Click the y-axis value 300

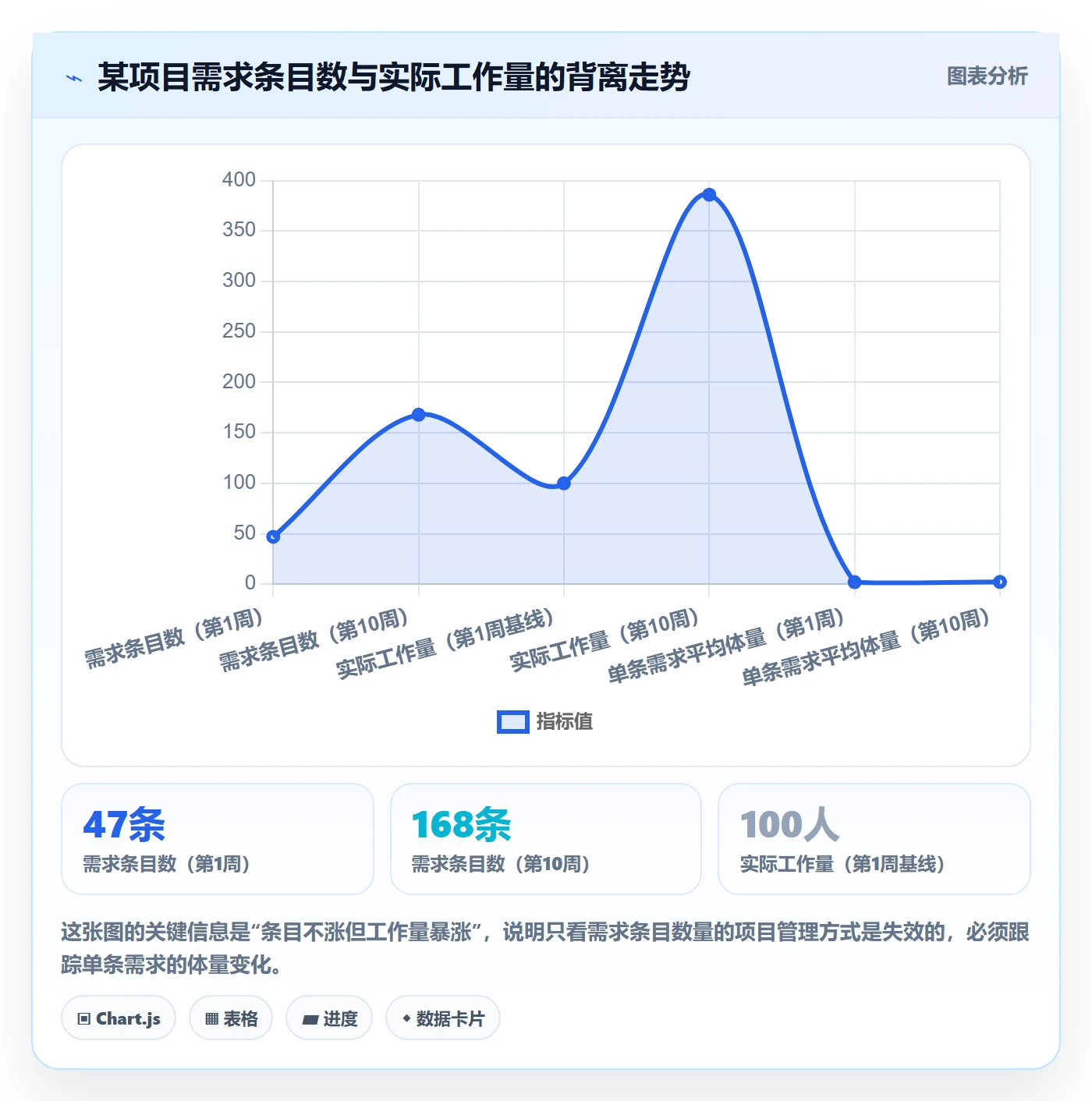(239, 281)
